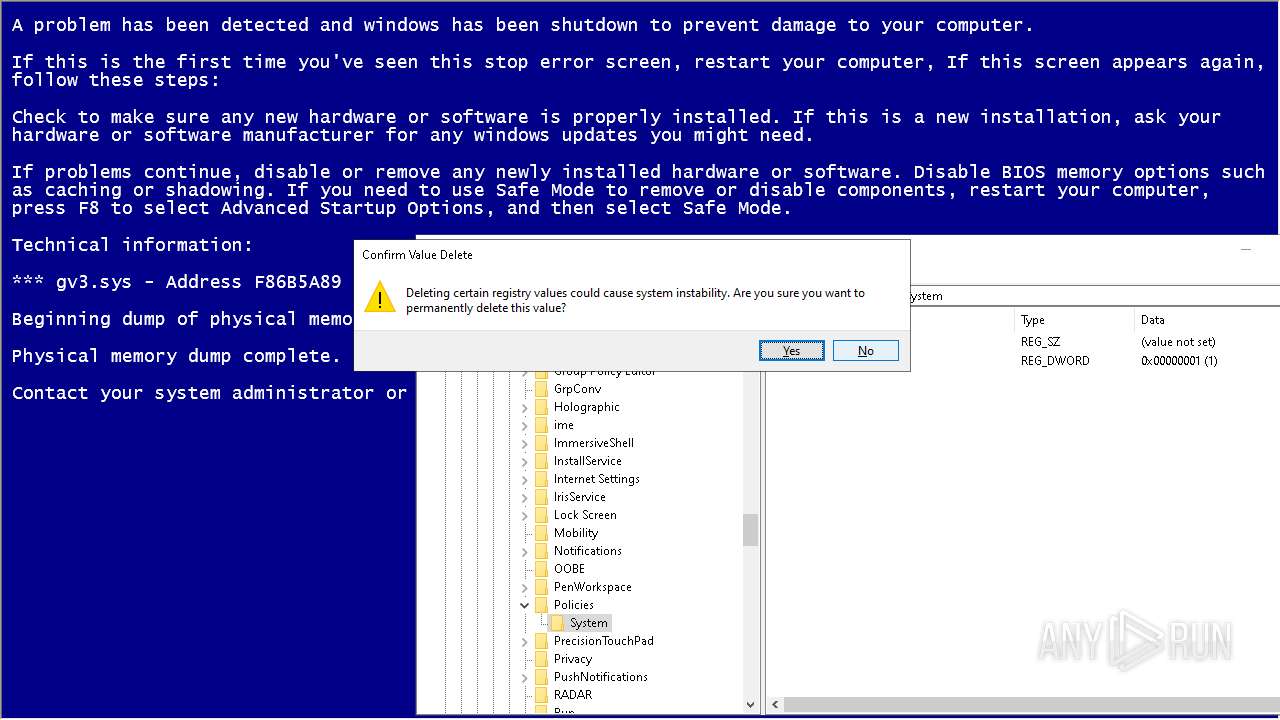Select the Holographic folder icon
The height and width of the screenshot is (720, 1280).
(541, 407)
